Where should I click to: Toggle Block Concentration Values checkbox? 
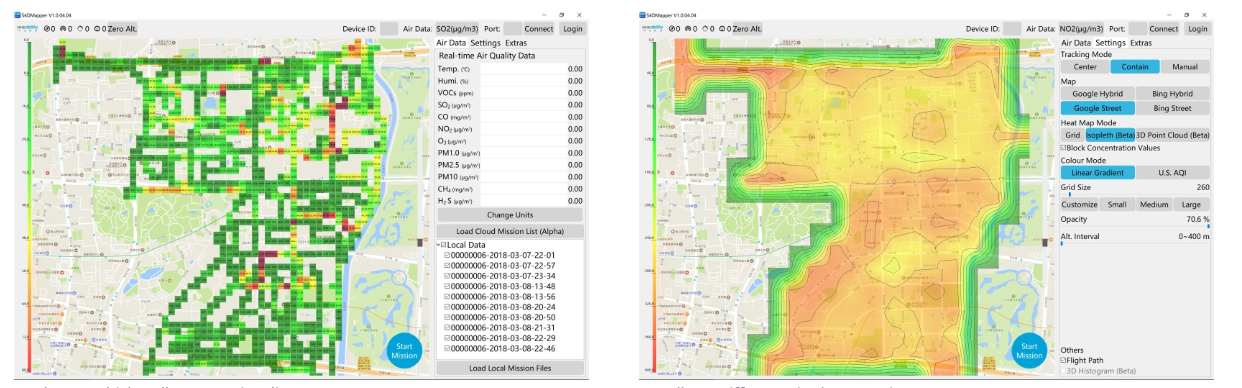click(x=1064, y=147)
